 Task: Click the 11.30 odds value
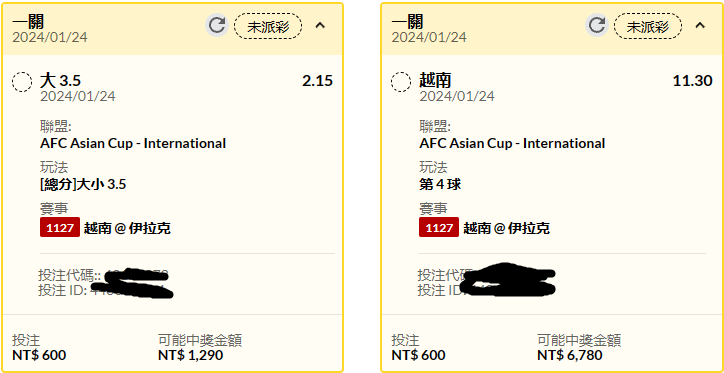click(693, 81)
